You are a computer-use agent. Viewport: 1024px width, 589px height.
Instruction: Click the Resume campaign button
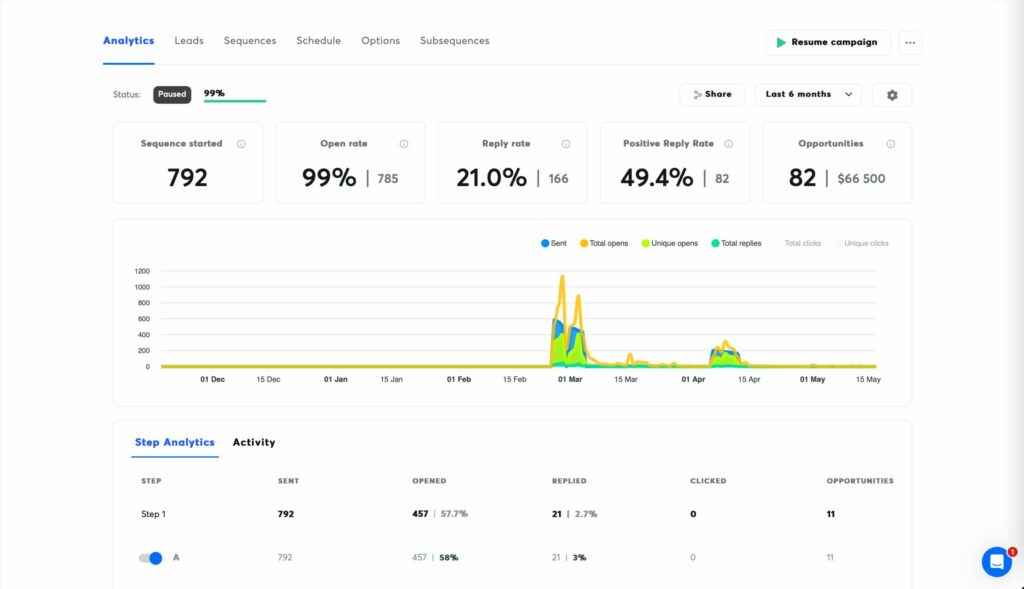pyautogui.click(x=828, y=42)
